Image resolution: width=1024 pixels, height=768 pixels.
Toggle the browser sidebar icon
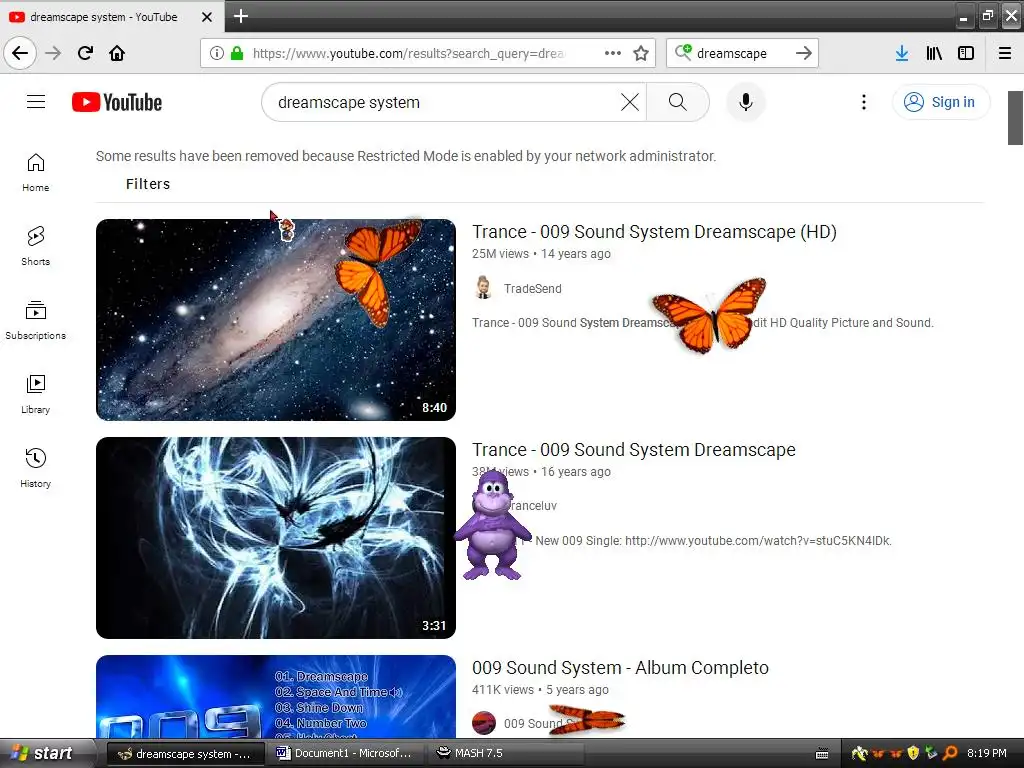pyautogui.click(x=966, y=53)
